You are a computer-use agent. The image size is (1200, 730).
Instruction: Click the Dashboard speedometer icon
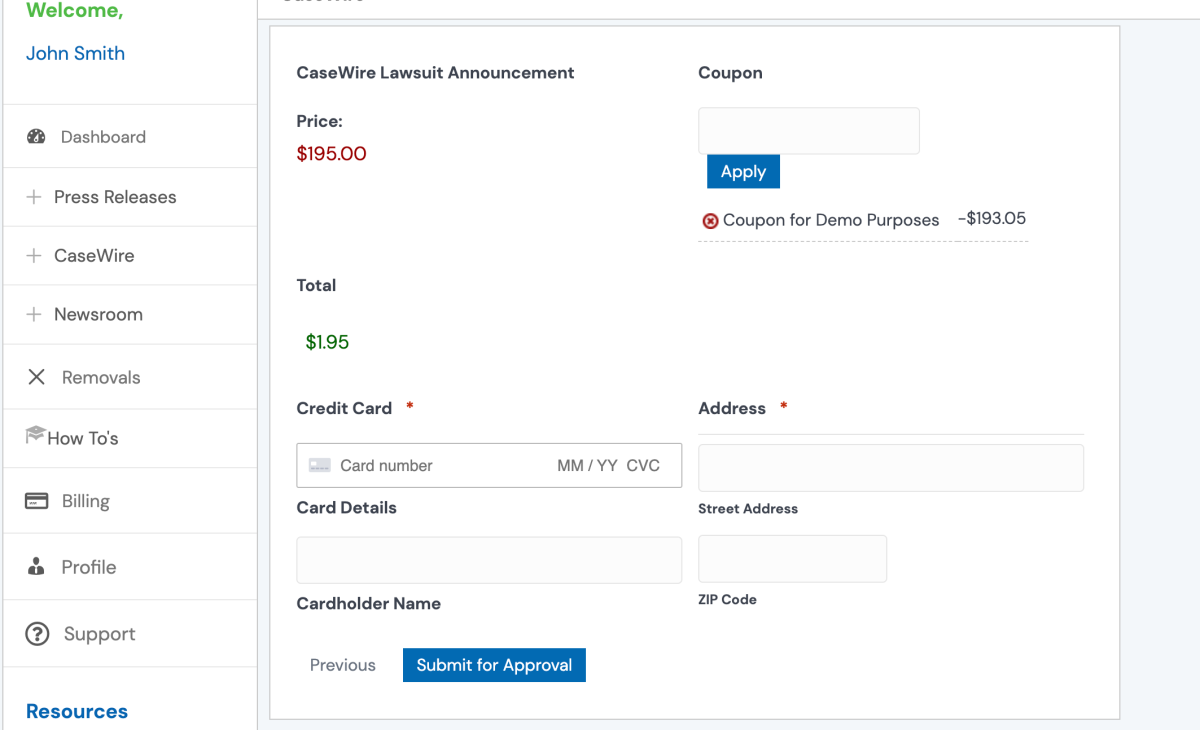(37, 136)
